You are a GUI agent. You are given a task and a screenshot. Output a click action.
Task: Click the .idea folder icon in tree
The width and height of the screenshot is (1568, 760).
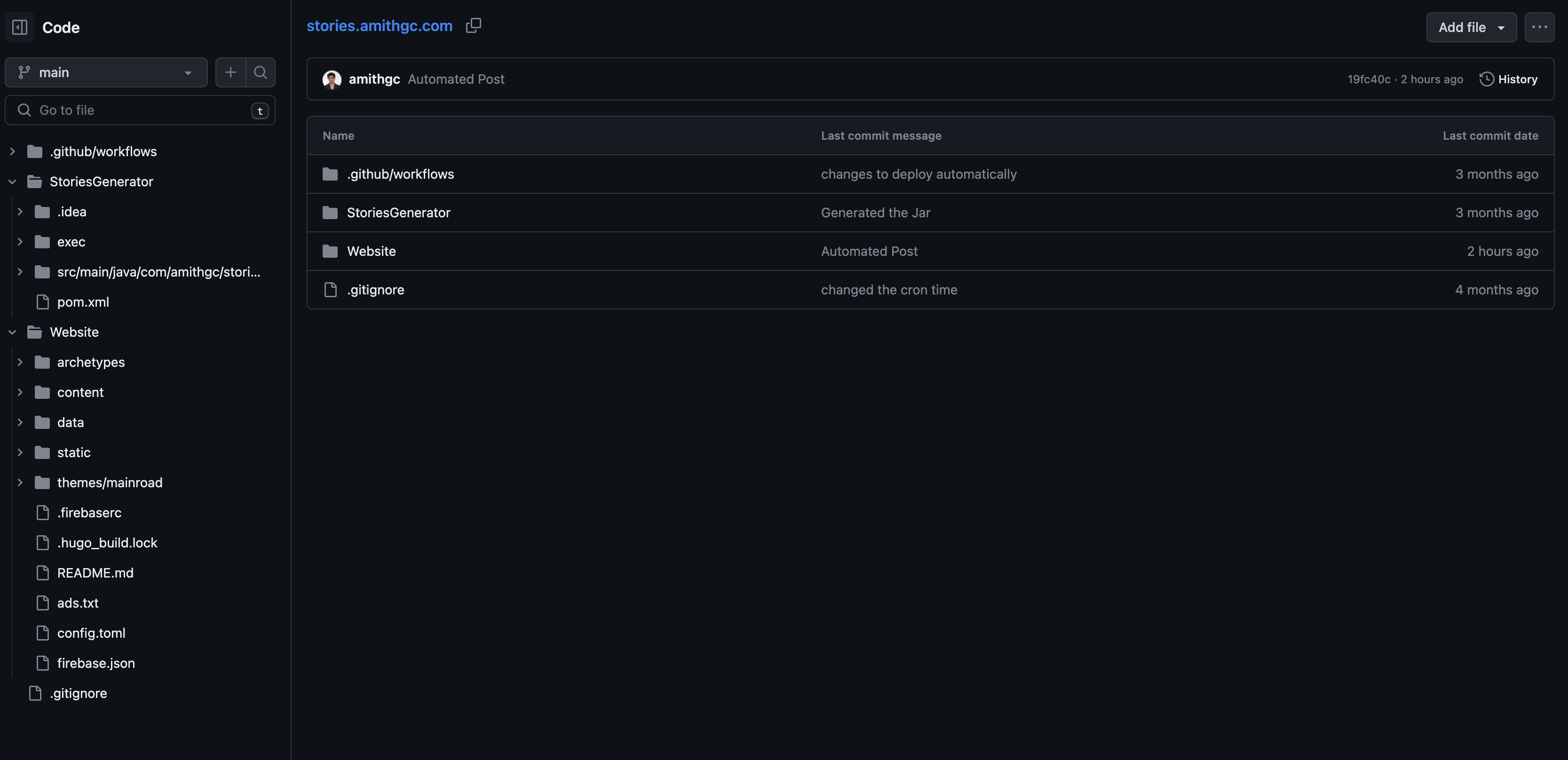pos(42,212)
